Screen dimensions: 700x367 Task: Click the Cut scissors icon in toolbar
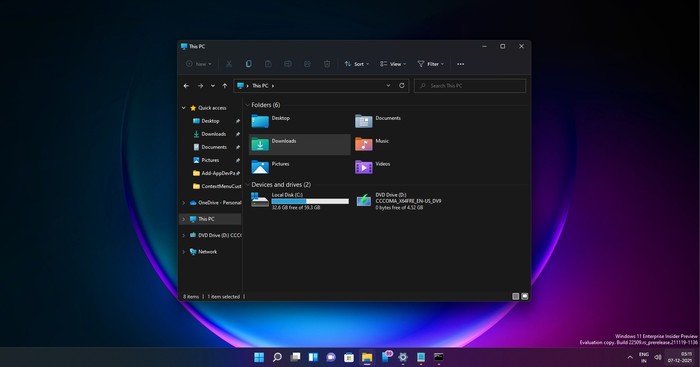(229, 64)
